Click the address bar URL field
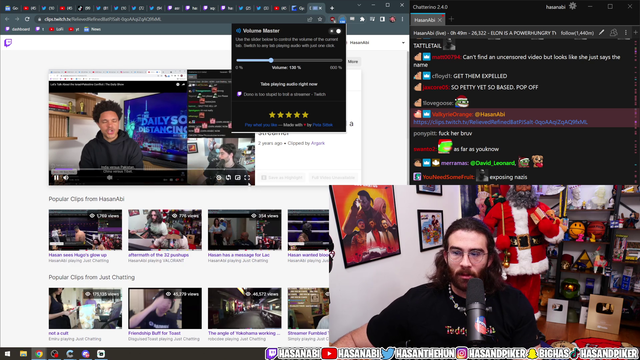 click(171, 19)
